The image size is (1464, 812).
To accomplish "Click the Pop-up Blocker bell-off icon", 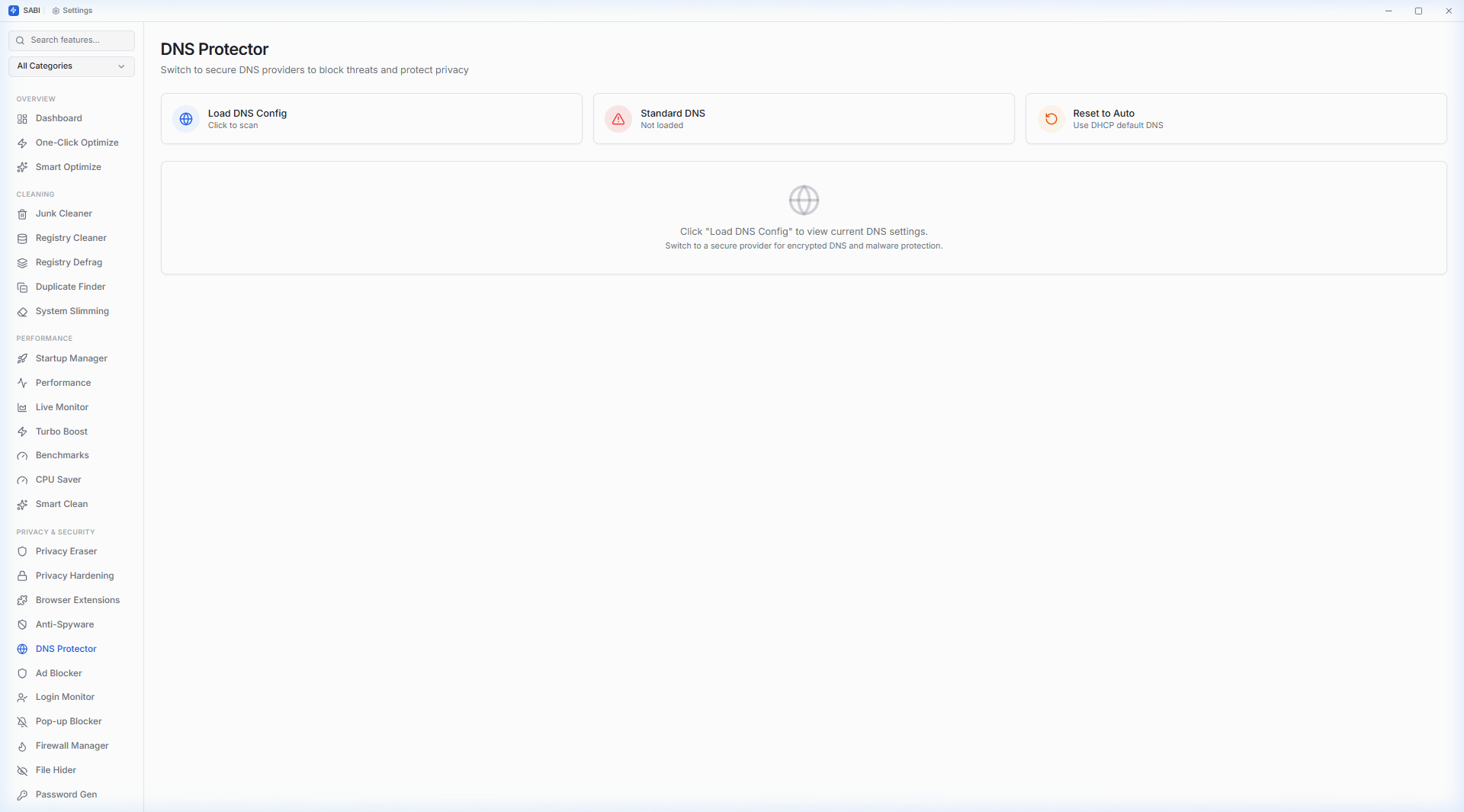I will pos(22,722).
